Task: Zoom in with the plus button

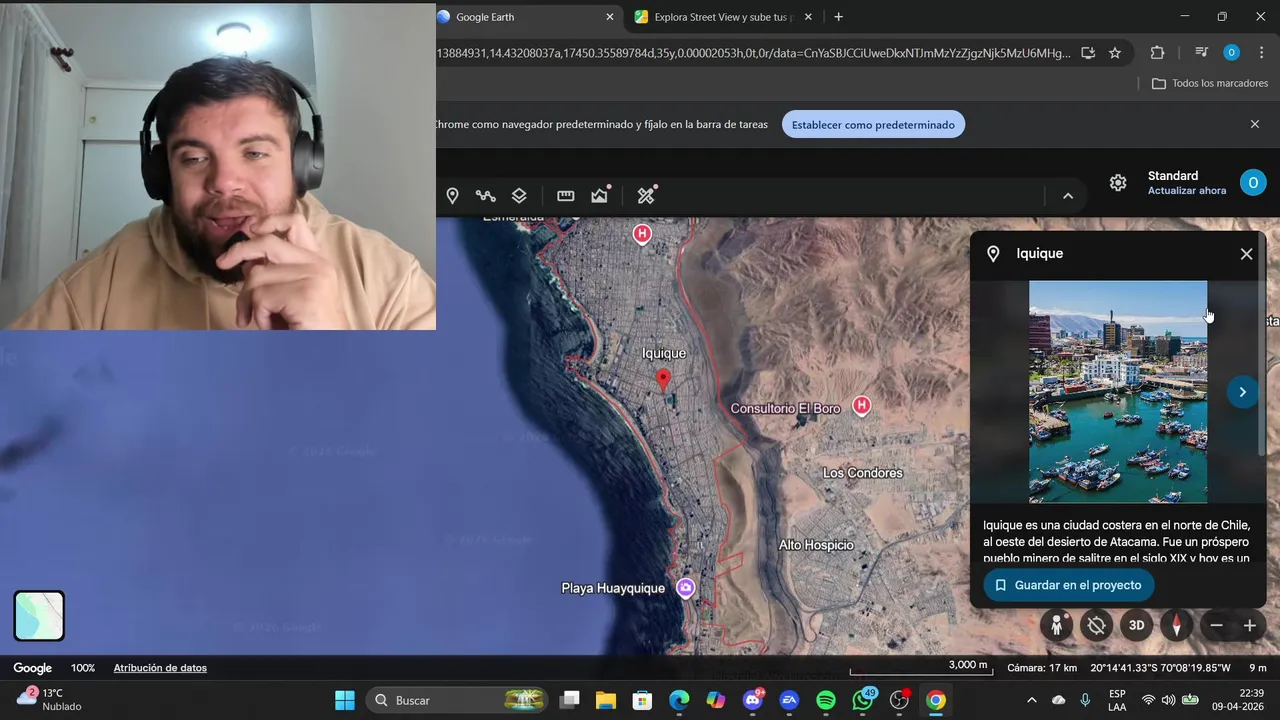Action: coord(1249,625)
